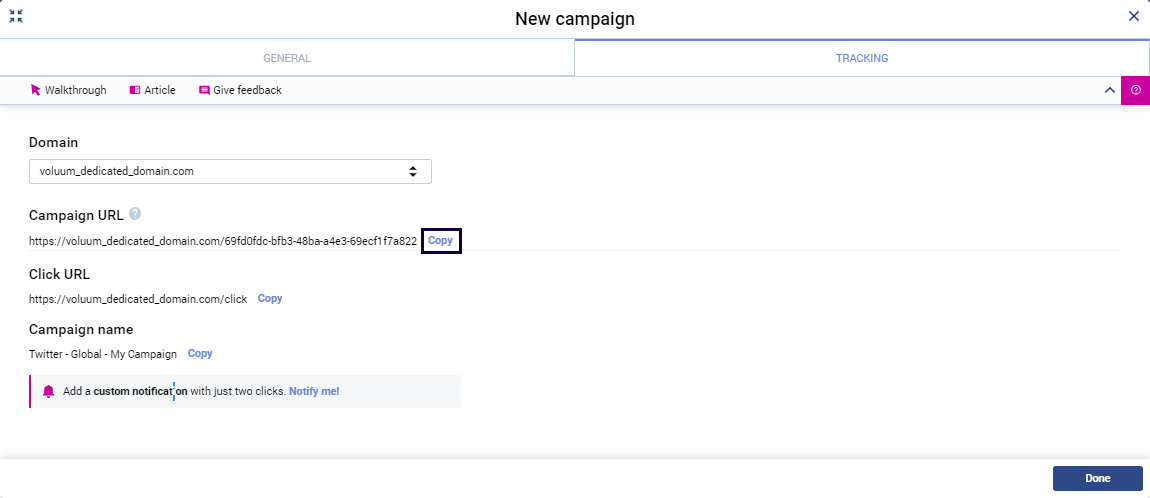Click the Campaign URL address text
Viewport: 1150px width, 498px height.
coord(222,241)
